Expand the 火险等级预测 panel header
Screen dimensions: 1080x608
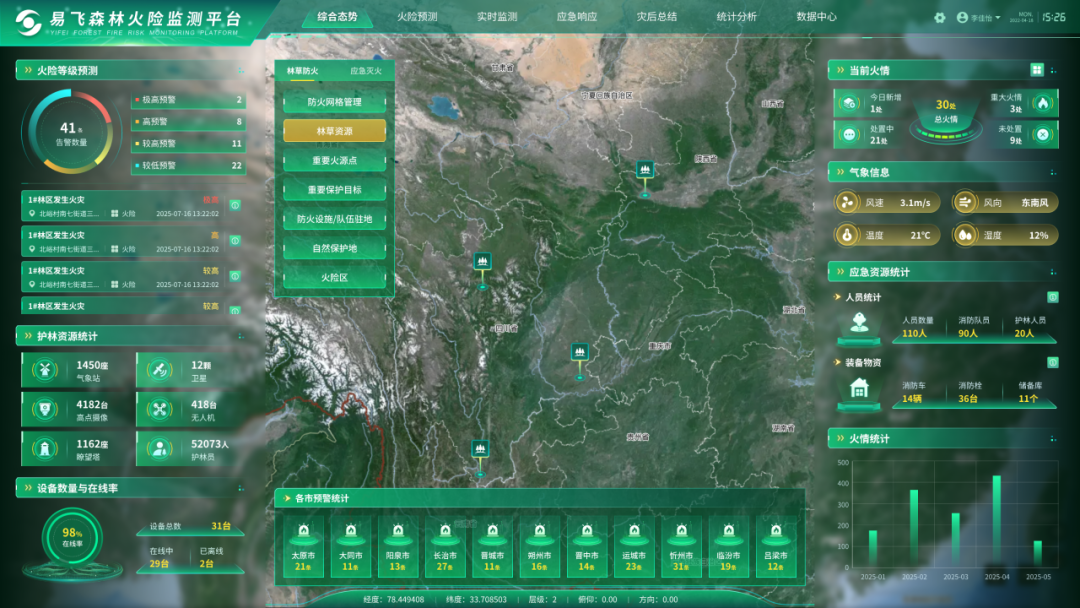point(68,70)
